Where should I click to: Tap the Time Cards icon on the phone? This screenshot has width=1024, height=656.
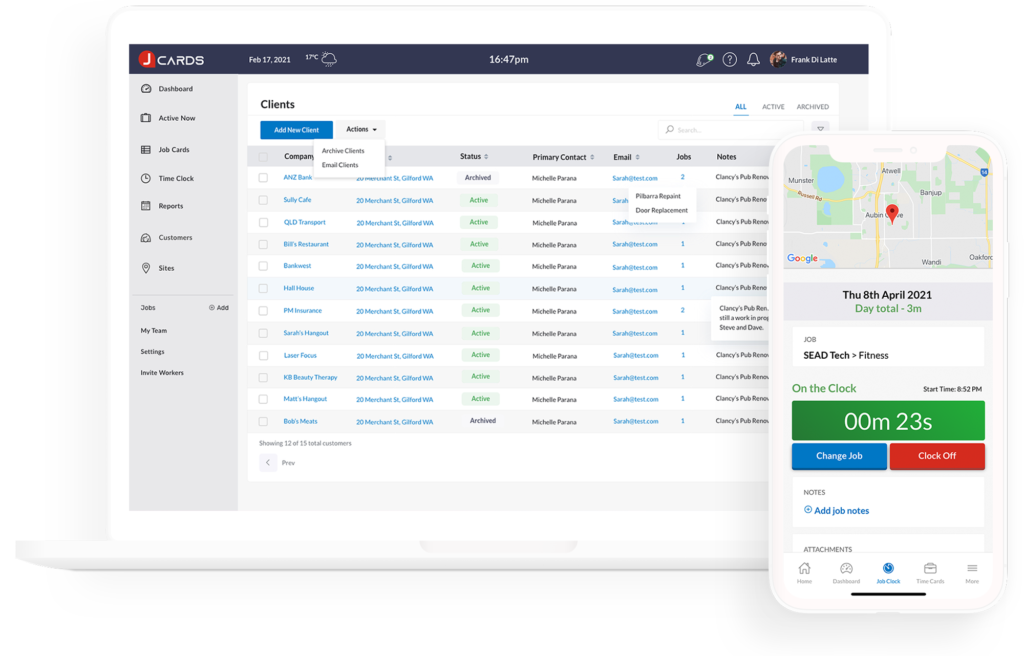[x=930, y=571]
